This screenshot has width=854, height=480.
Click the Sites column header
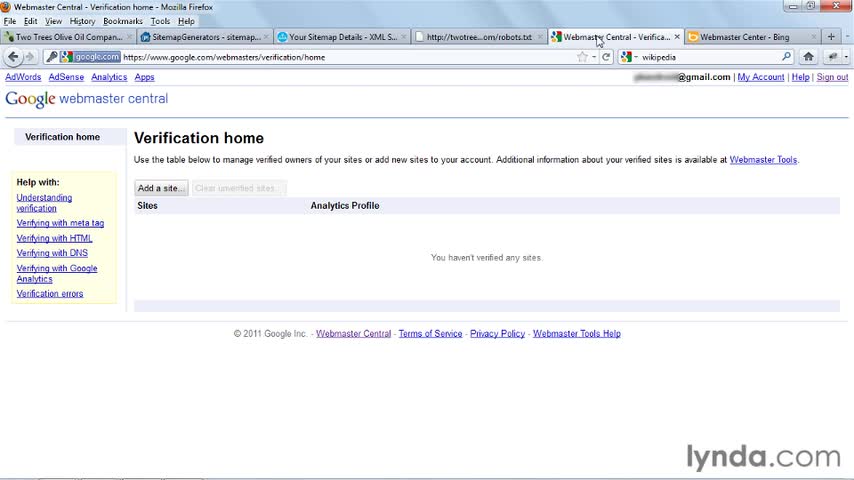pyautogui.click(x=147, y=205)
